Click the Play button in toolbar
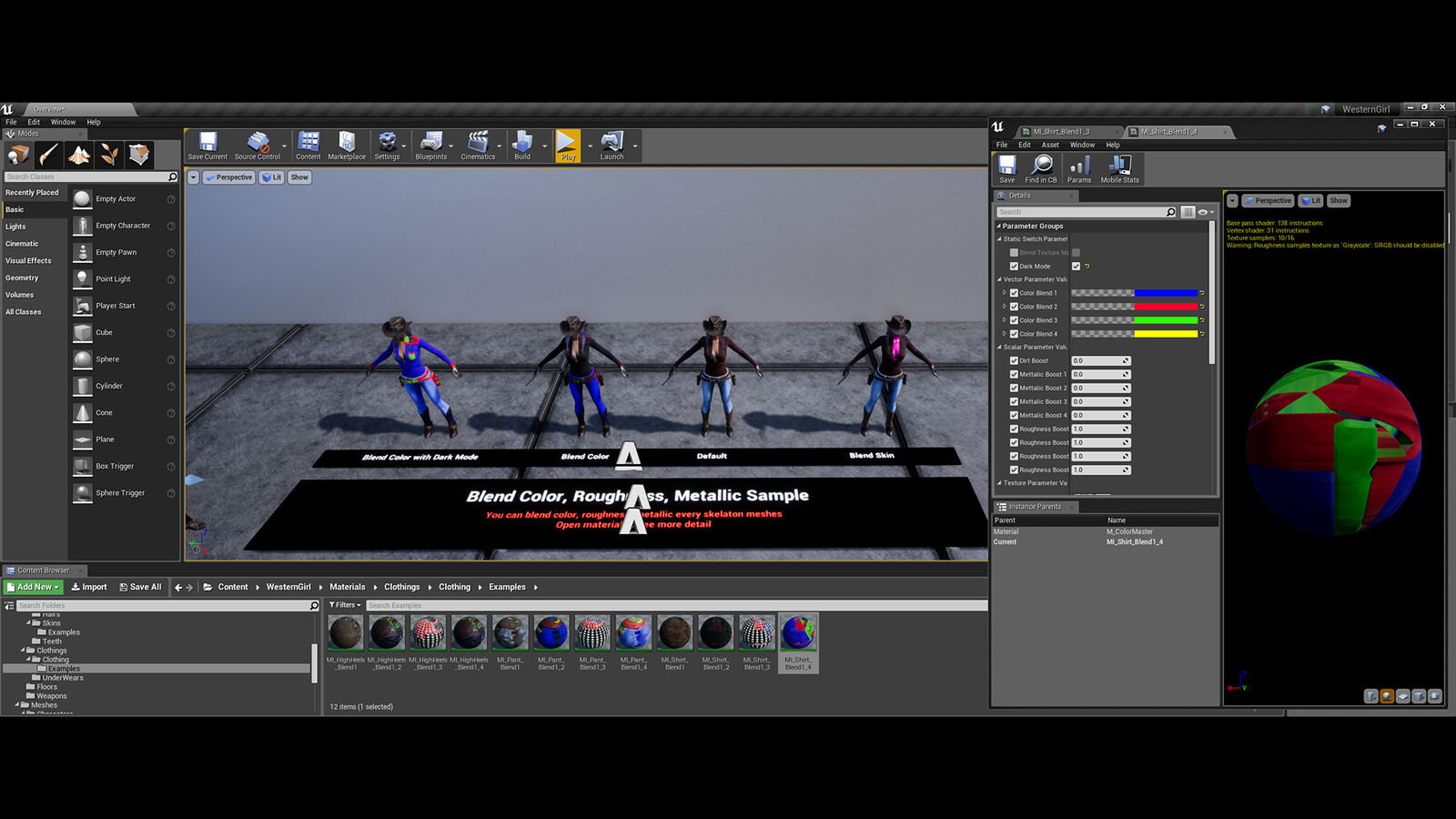 (568, 146)
